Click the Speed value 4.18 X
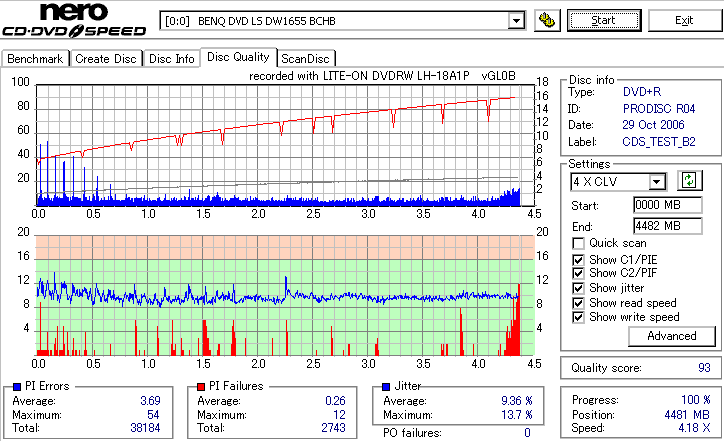This screenshot has width=724, height=441. point(694,428)
